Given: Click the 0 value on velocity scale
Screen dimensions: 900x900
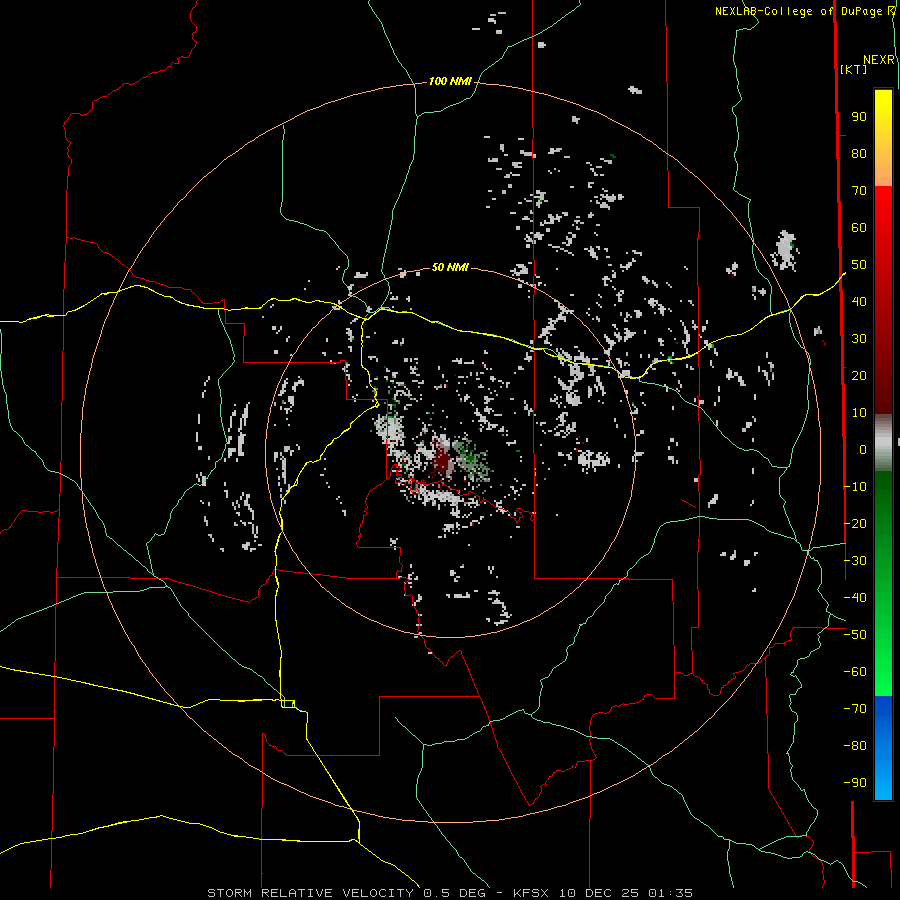Looking at the screenshot, I should 863,450.
